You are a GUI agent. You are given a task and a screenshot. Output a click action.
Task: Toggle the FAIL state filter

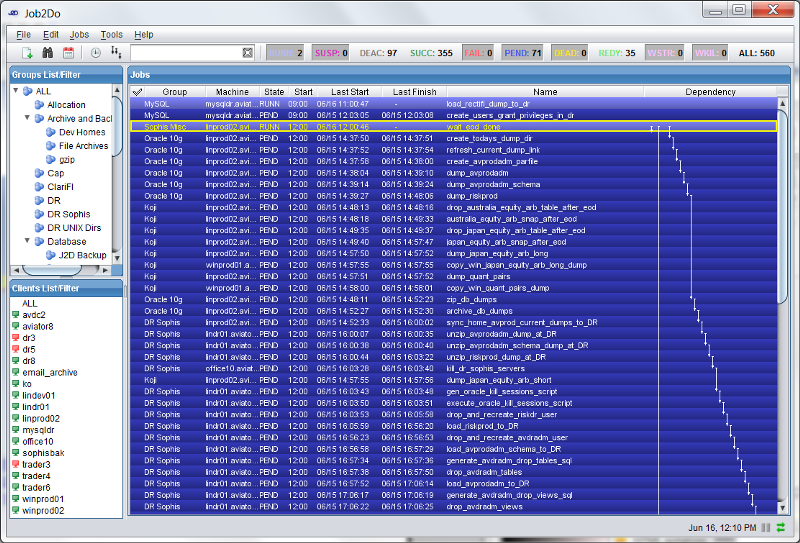[478, 53]
